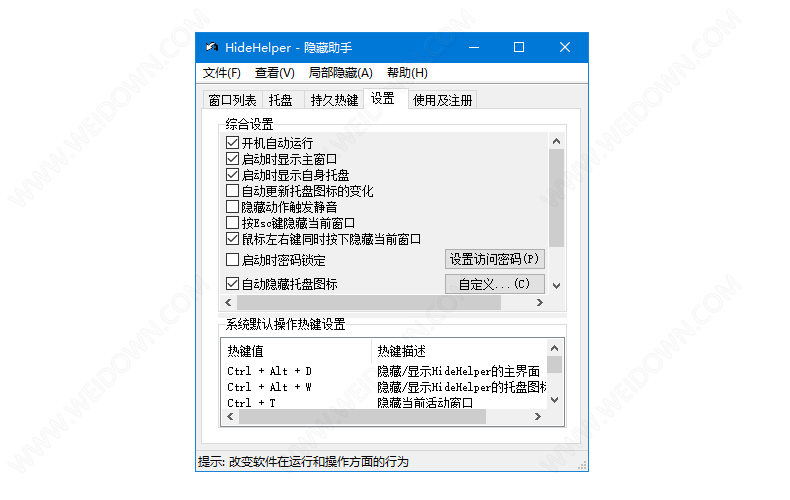Toggle 启动时显示主窗口 checkbox

tap(232, 159)
